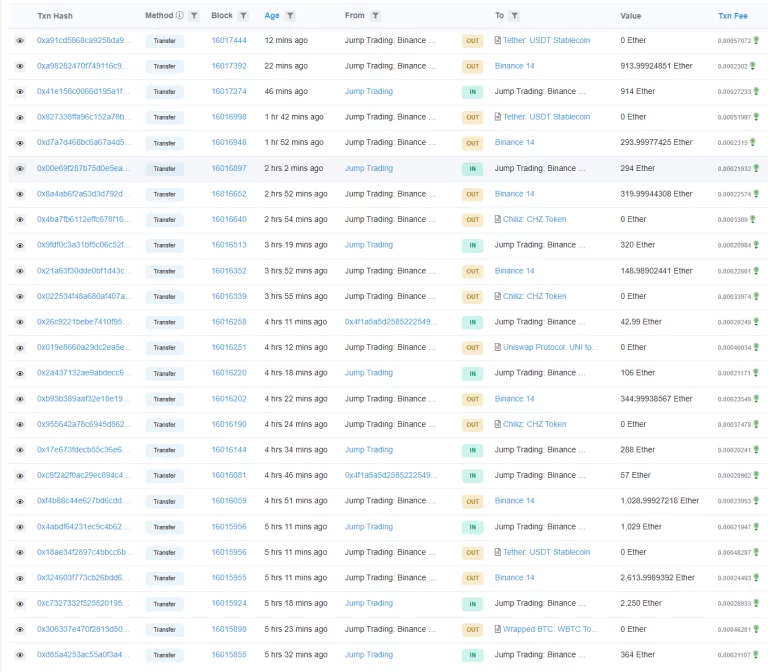Screen dimensions: 768x672
Task: Open the Age column filter
Action: click(x=290, y=16)
